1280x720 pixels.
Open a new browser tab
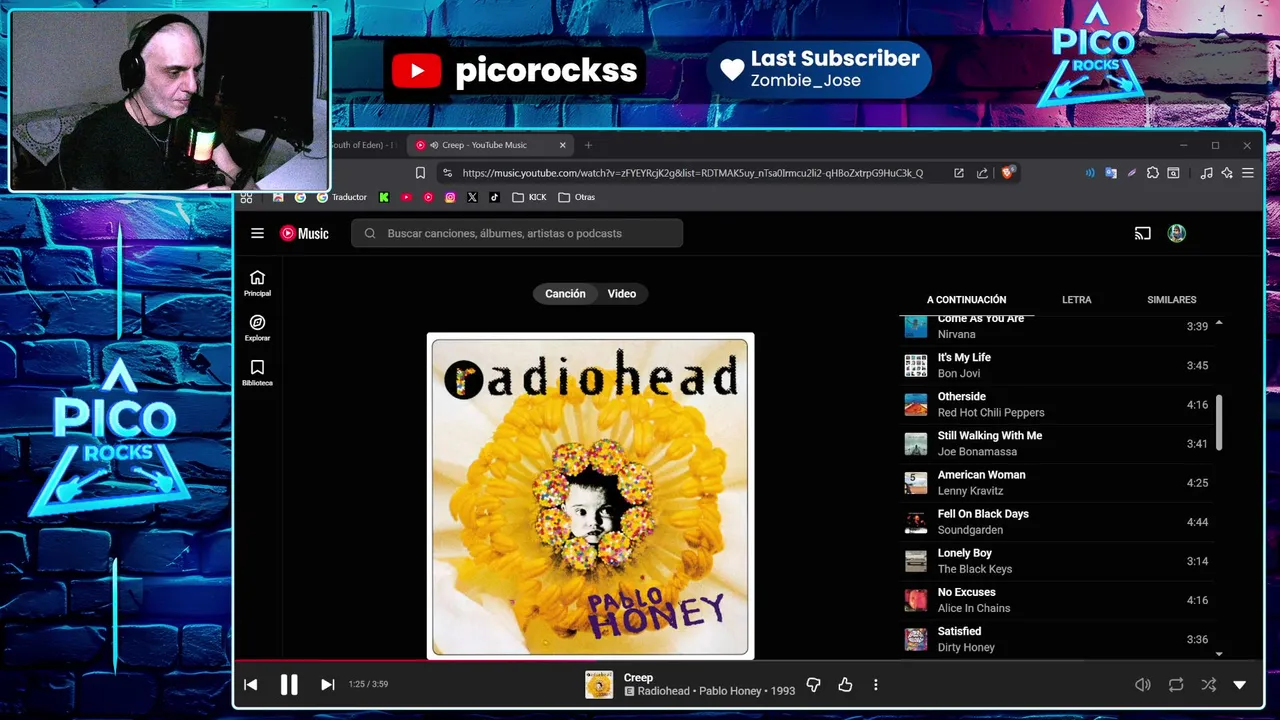pos(588,145)
